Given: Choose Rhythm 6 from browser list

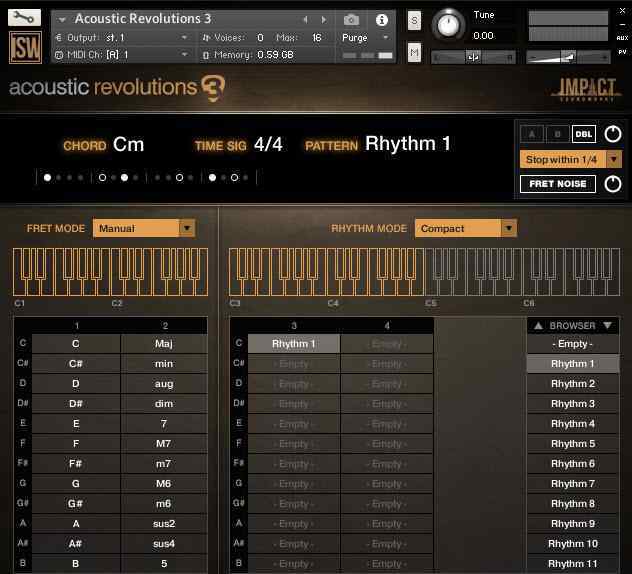Looking at the screenshot, I should (573, 464).
